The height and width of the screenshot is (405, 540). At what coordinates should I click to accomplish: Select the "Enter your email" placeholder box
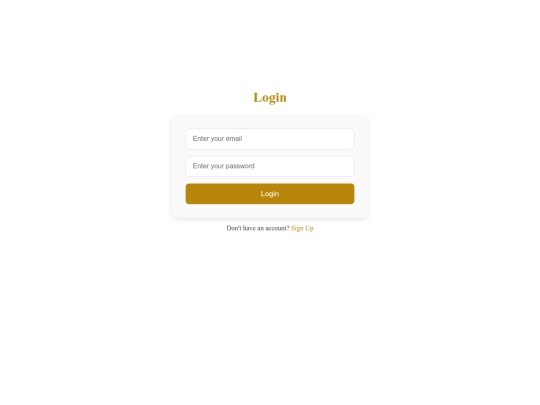(270, 139)
